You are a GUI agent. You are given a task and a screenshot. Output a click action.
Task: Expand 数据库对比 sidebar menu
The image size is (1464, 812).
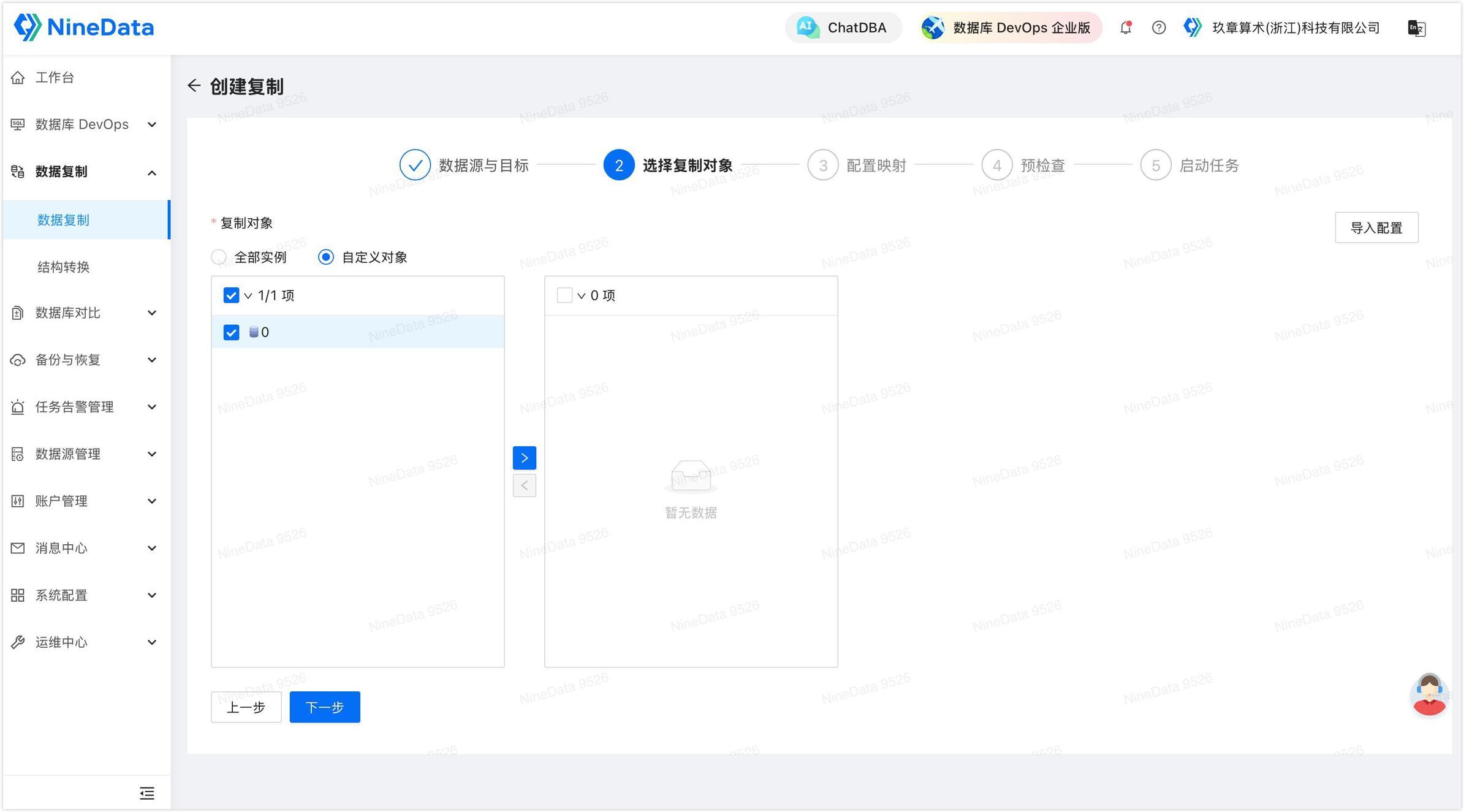tap(86, 313)
